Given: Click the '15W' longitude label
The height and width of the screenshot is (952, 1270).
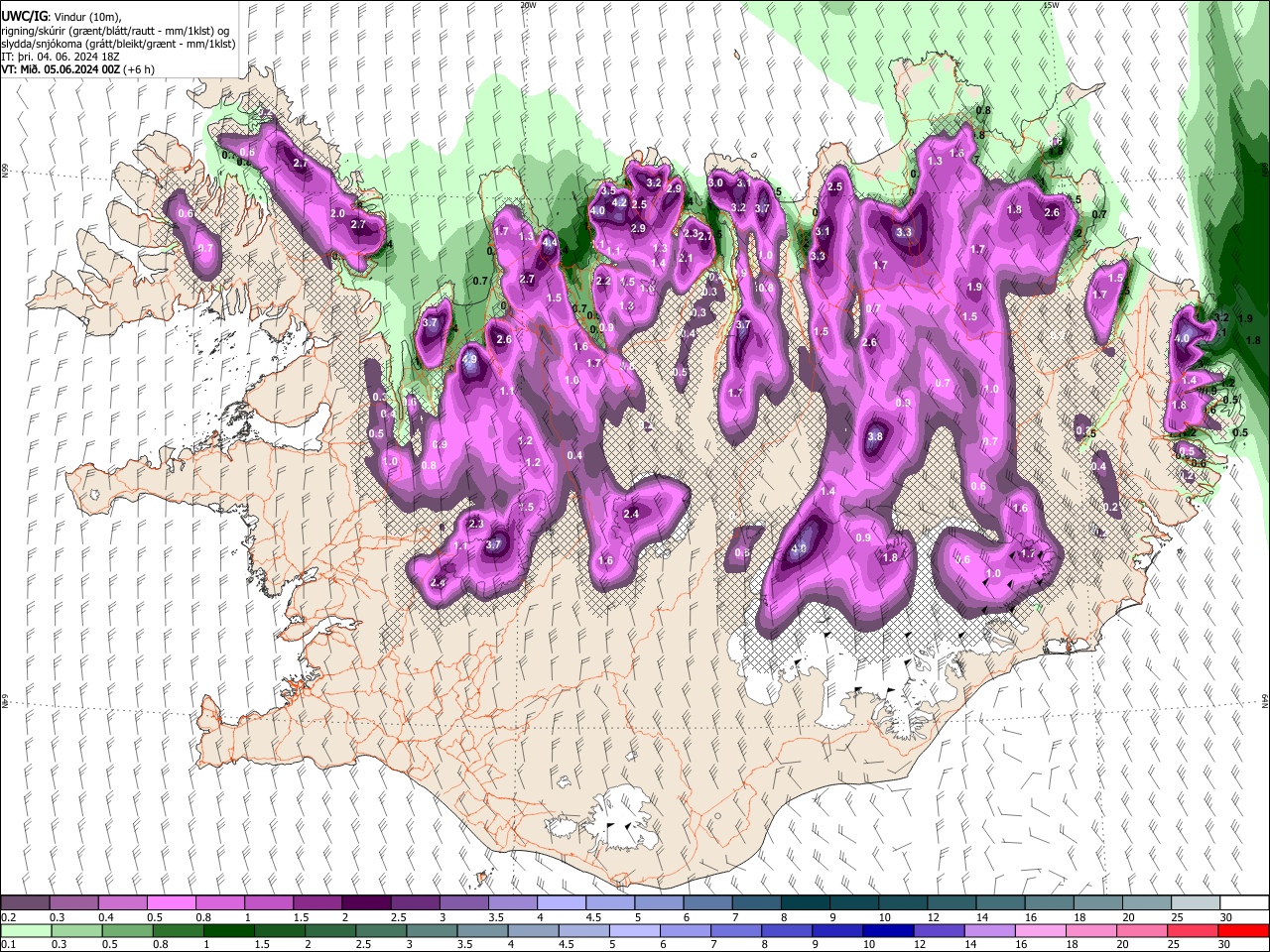Looking at the screenshot, I should tap(1050, 4).
